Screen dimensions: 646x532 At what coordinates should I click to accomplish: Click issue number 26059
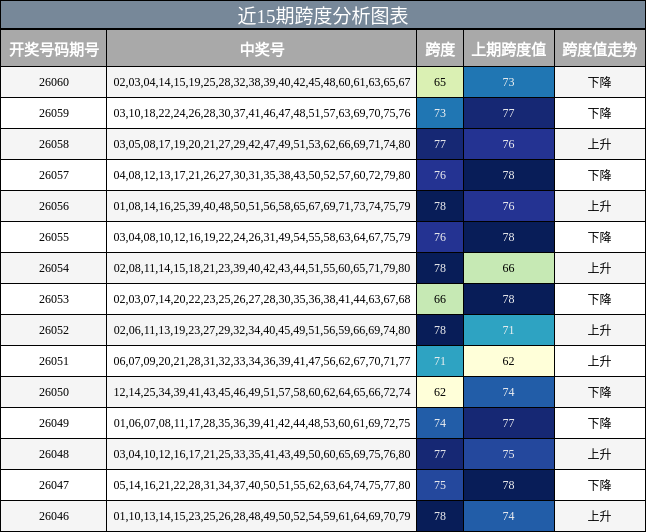tap(54, 113)
